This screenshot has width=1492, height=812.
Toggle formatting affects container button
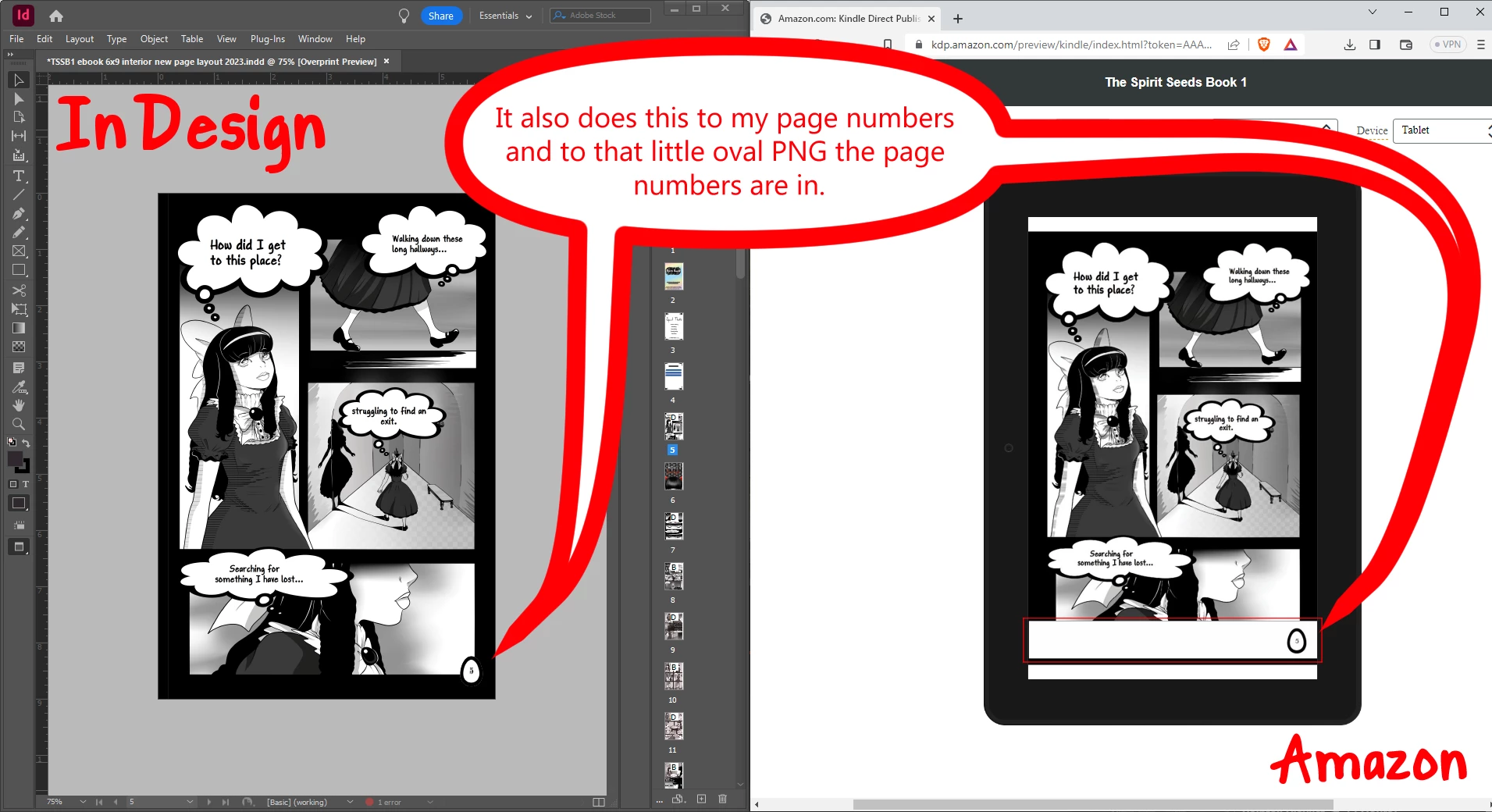[x=13, y=484]
